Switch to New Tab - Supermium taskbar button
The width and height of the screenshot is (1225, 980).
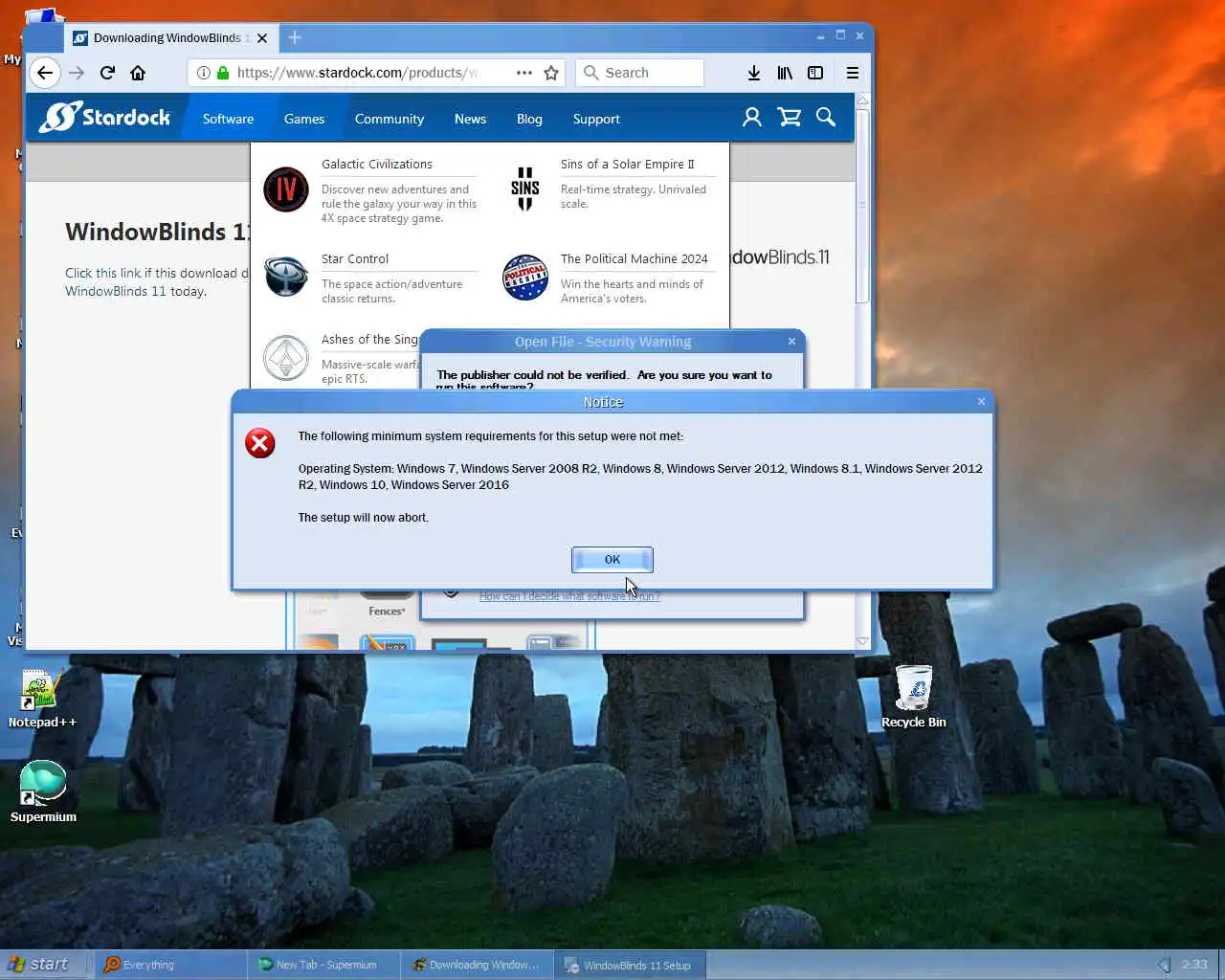tap(323, 965)
